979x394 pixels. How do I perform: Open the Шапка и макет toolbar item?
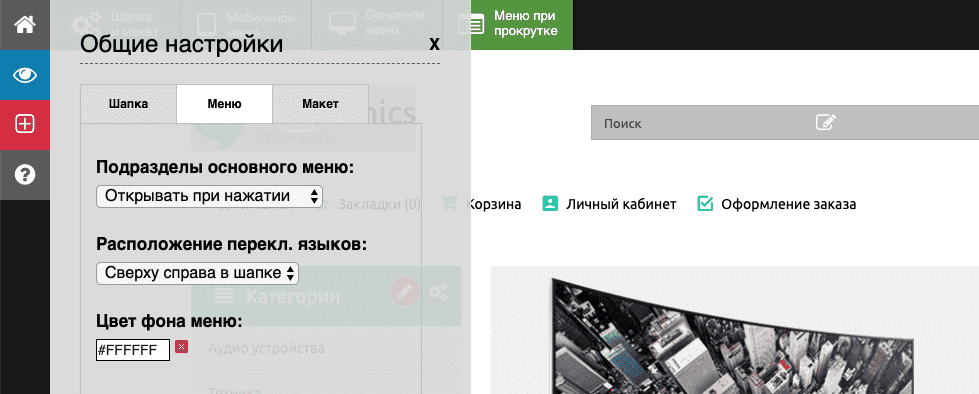click(116, 24)
